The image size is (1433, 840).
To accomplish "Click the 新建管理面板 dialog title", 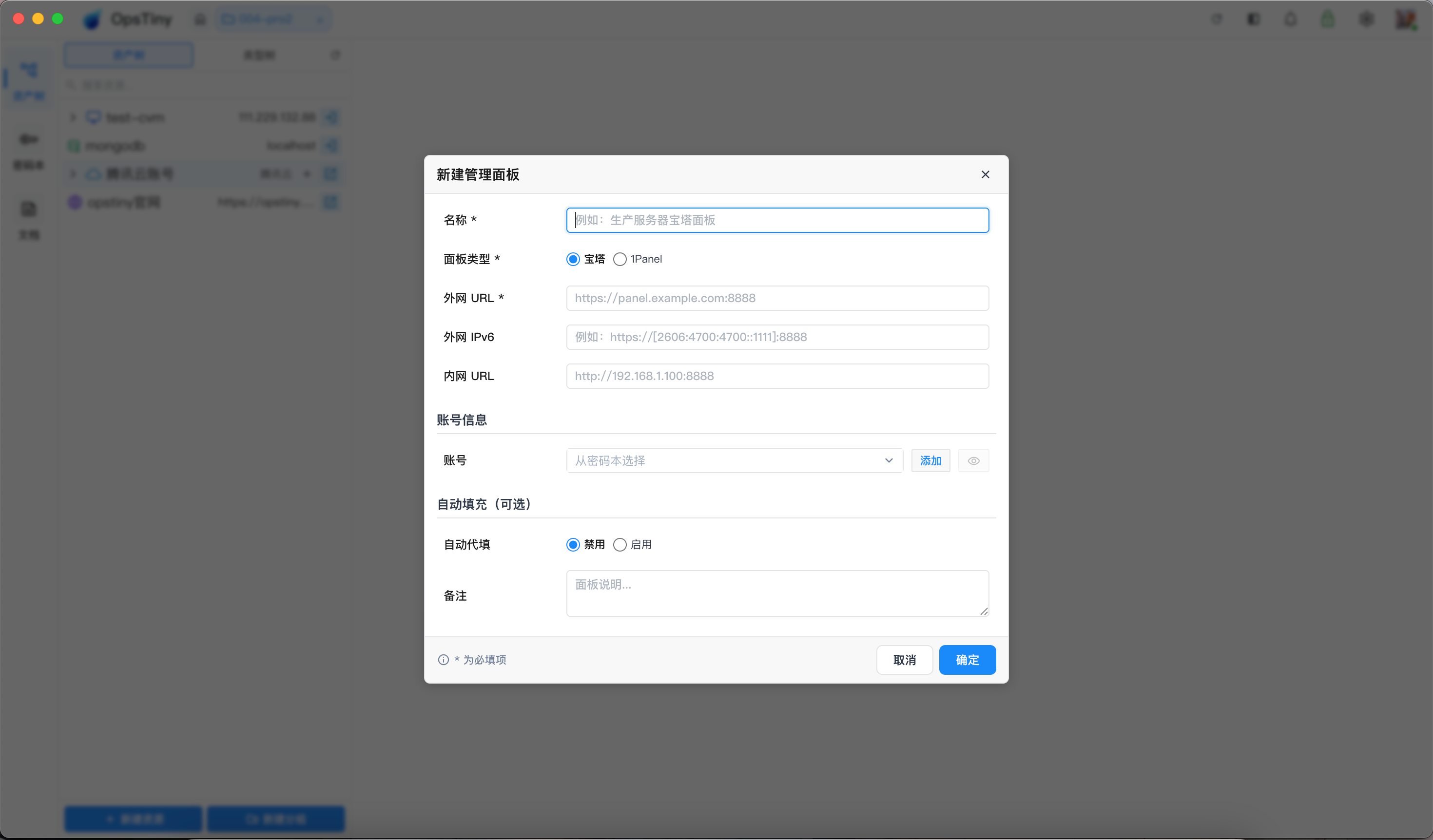I will pos(478,174).
